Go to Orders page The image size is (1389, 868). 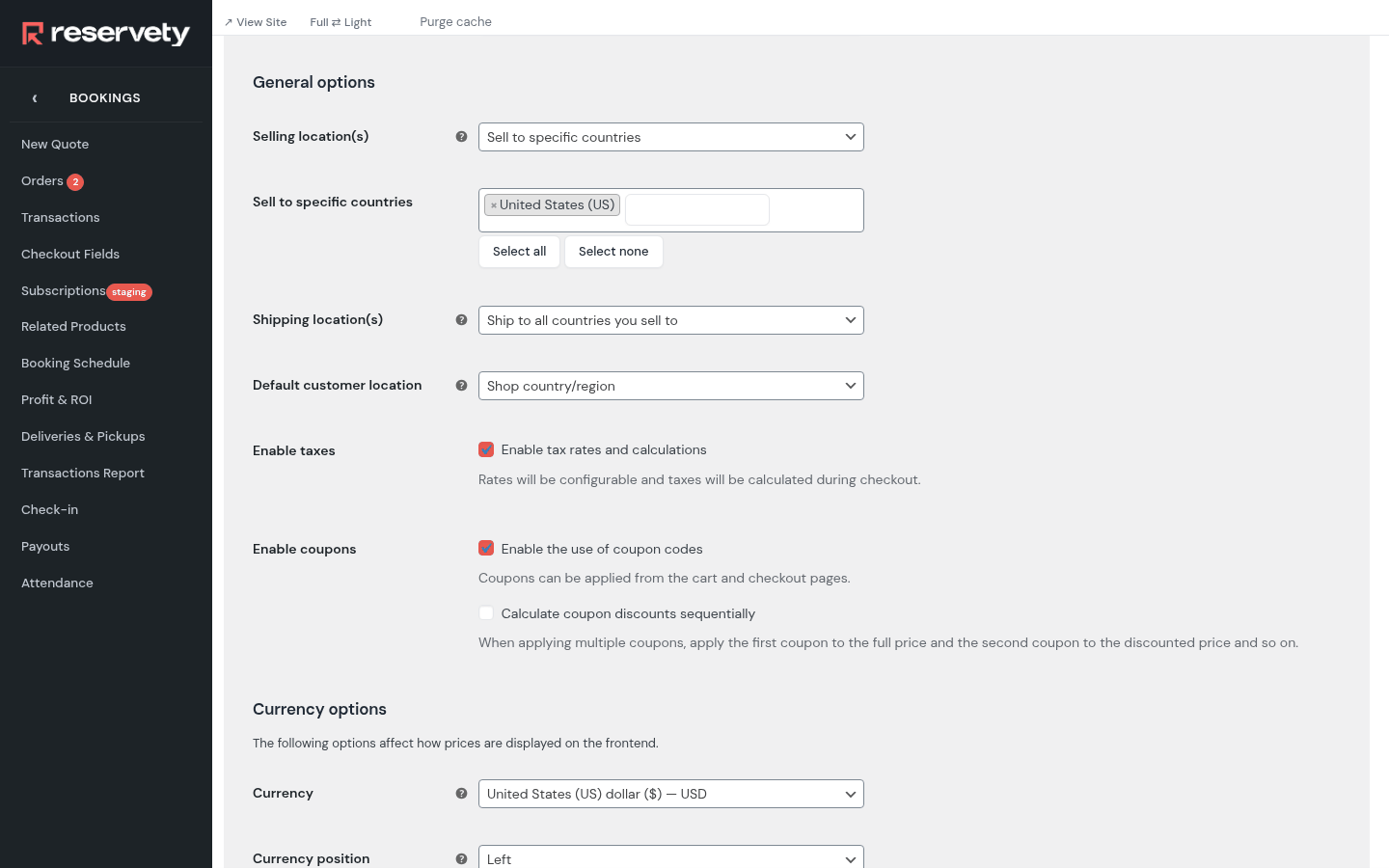[42, 181]
